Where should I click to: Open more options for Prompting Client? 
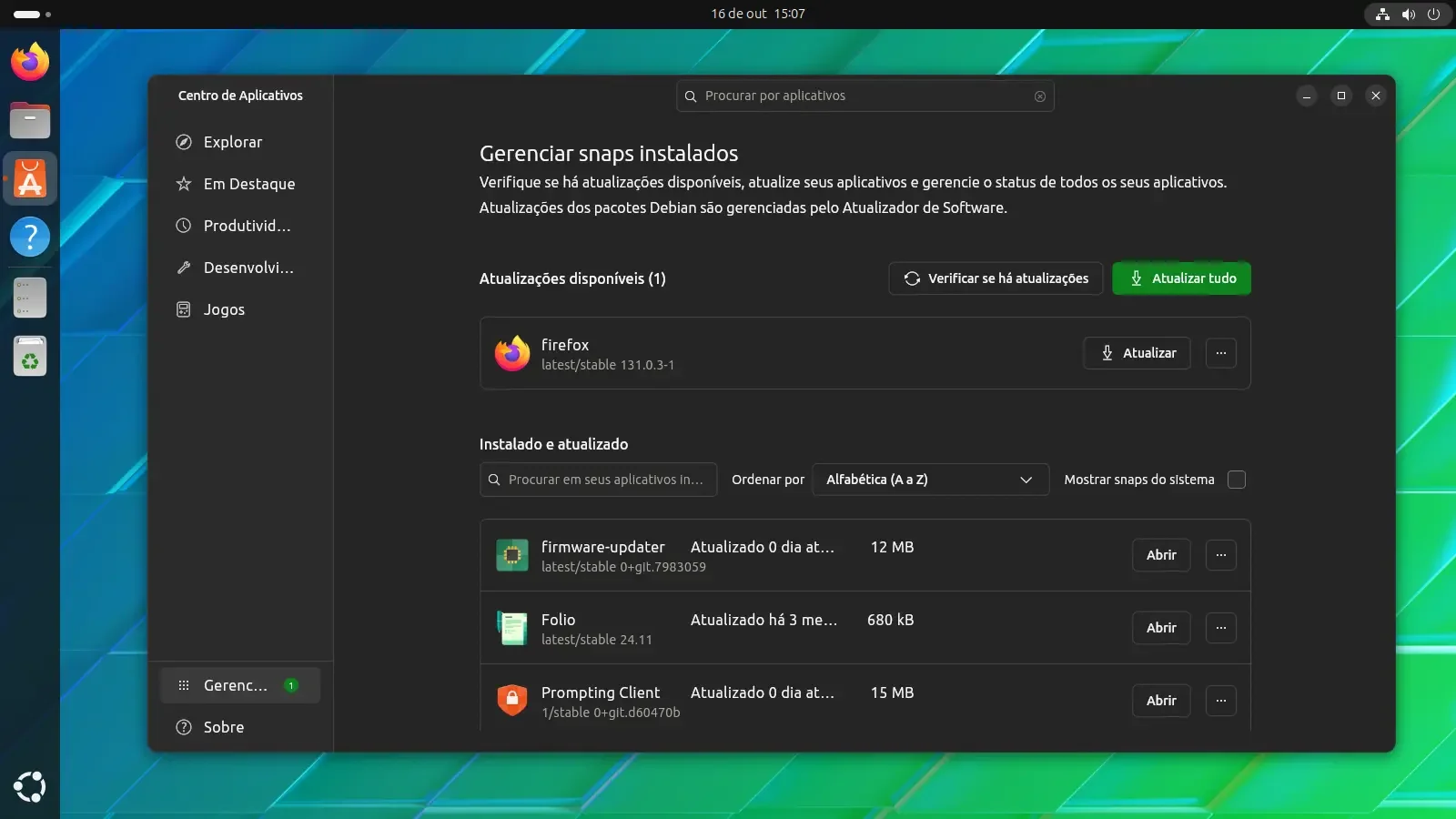(1221, 701)
